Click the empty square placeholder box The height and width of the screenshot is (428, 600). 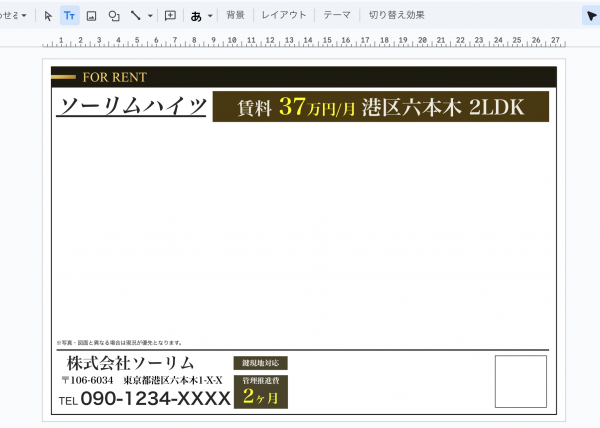520,381
